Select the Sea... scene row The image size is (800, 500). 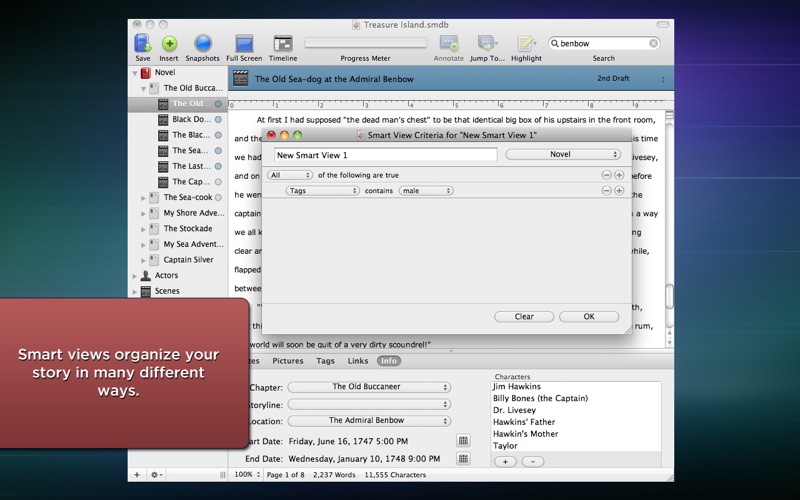pyautogui.click(x=189, y=151)
